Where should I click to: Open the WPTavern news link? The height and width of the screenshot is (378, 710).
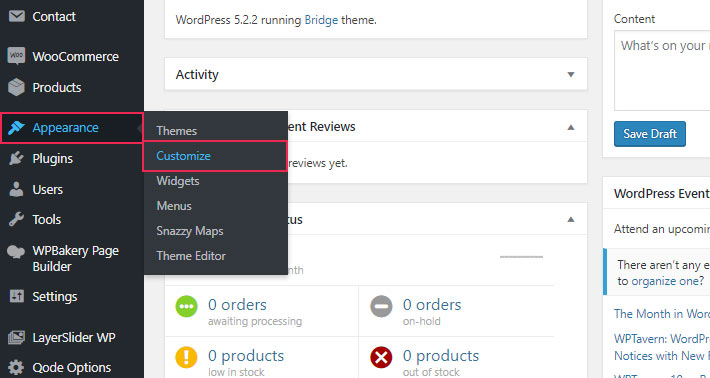pyautogui.click(x=662, y=347)
